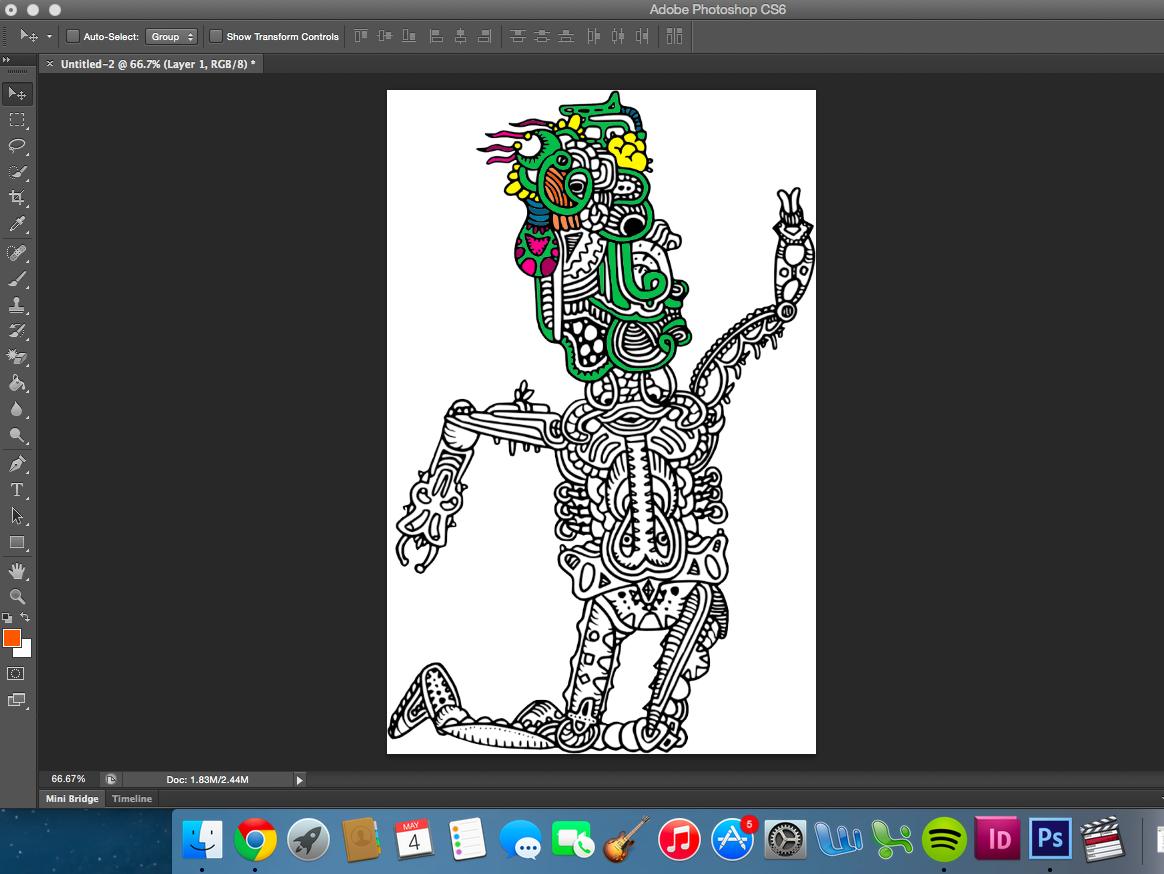Screen dimensions: 1164x874
Task: Choose the Paint Bucket tool
Action: click(17, 383)
